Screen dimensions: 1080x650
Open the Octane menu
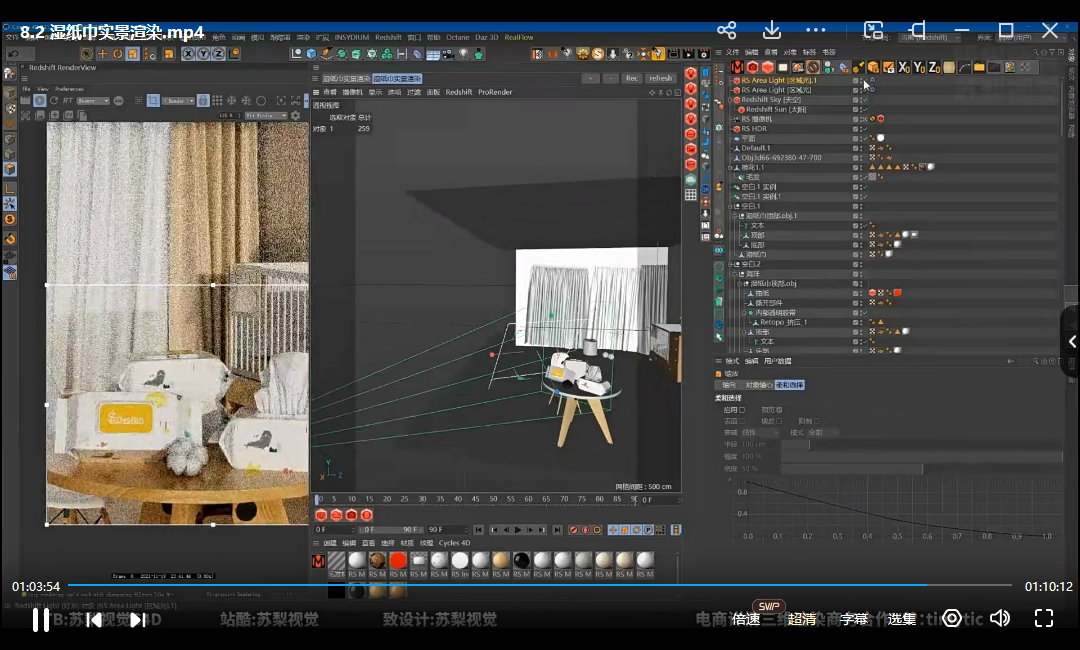pos(457,37)
